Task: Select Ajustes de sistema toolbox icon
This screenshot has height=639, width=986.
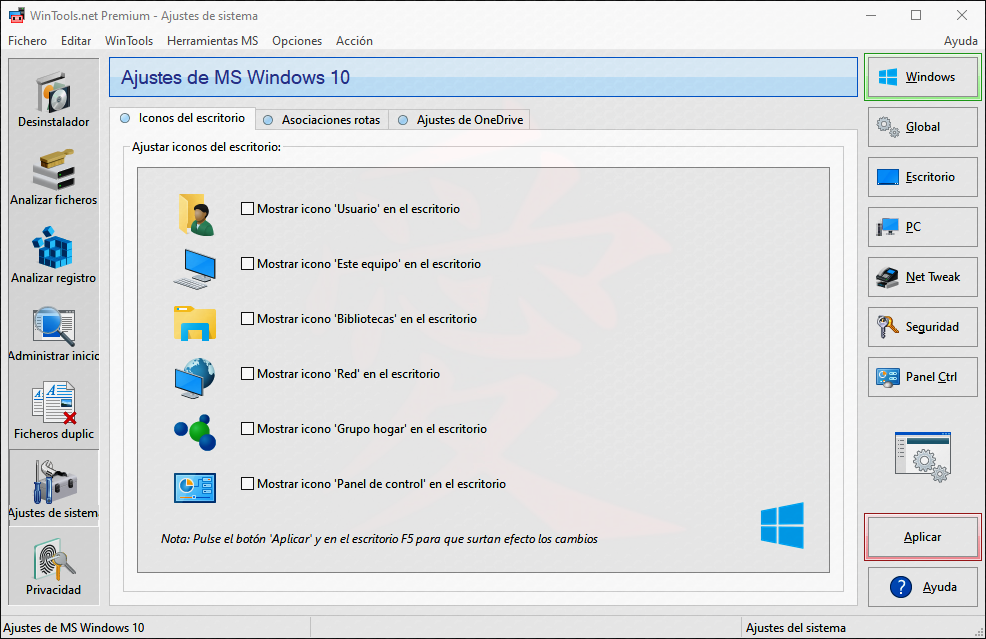Action: click(53, 482)
